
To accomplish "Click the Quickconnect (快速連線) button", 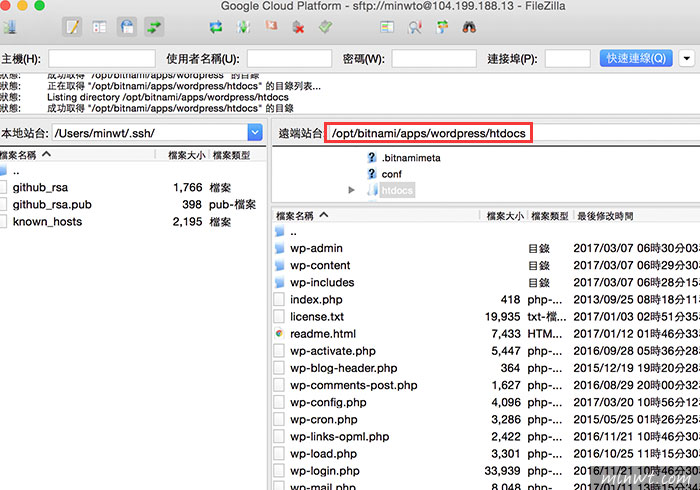I will click(x=636, y=58).
